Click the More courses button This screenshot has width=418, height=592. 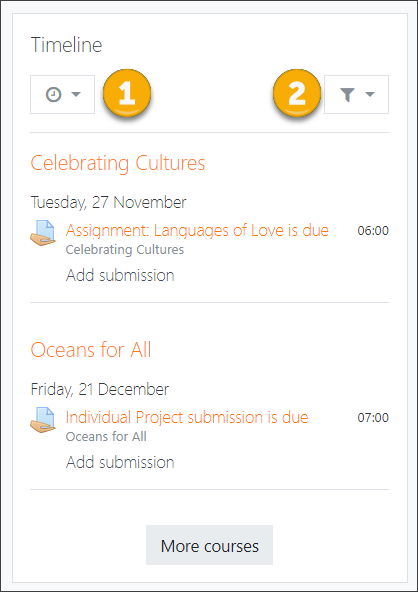210,545
